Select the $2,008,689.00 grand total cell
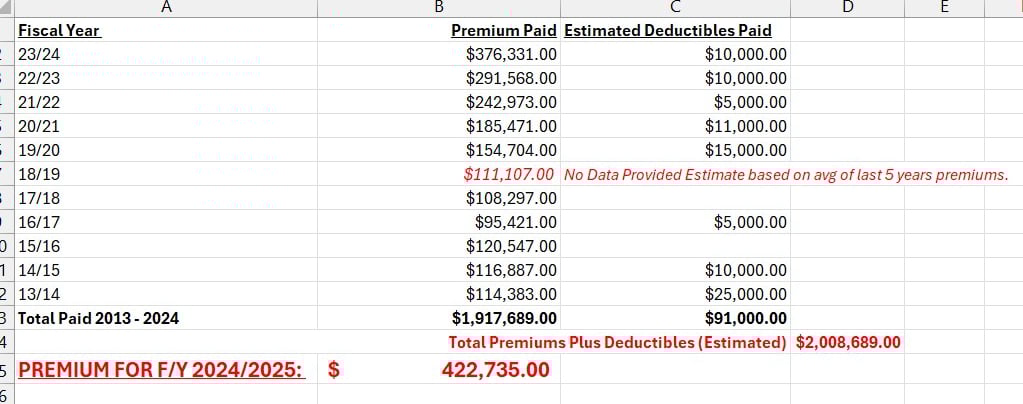1023x404 pixels. [848, 342]
